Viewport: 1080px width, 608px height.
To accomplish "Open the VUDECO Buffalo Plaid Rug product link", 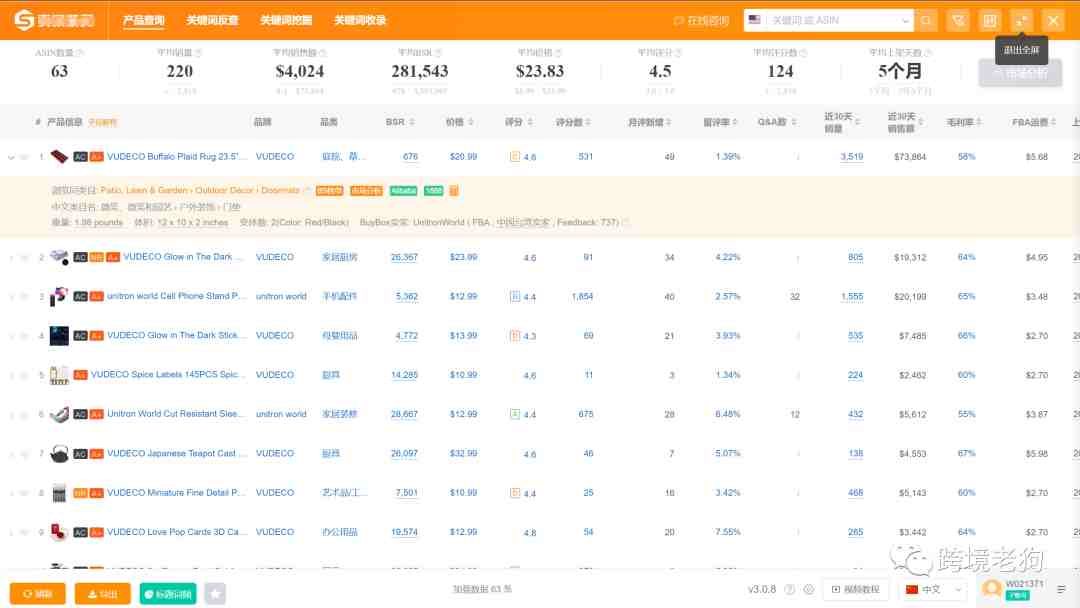I will point(177,157).
